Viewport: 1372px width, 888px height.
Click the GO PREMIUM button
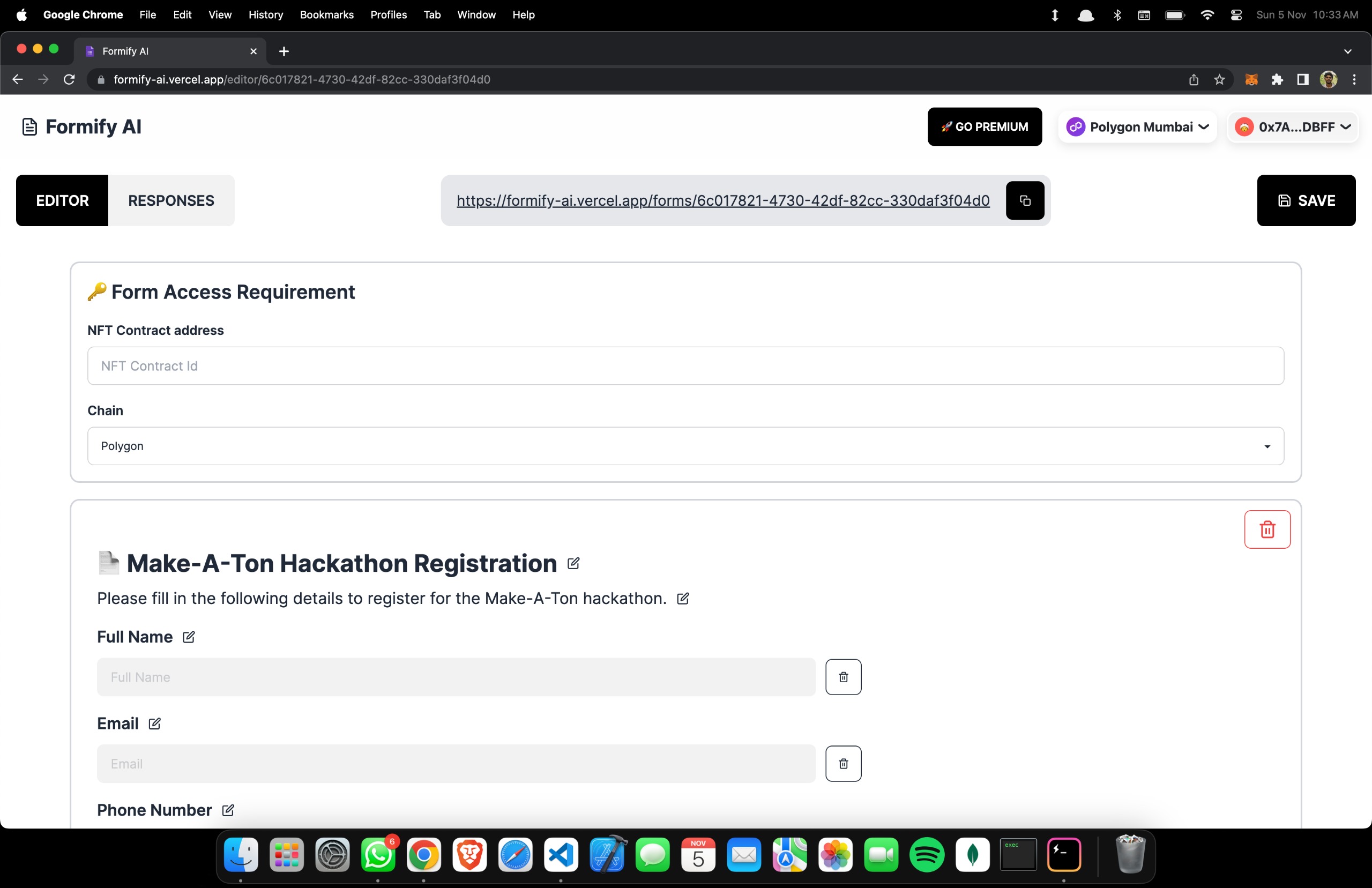tap(984, 127)
